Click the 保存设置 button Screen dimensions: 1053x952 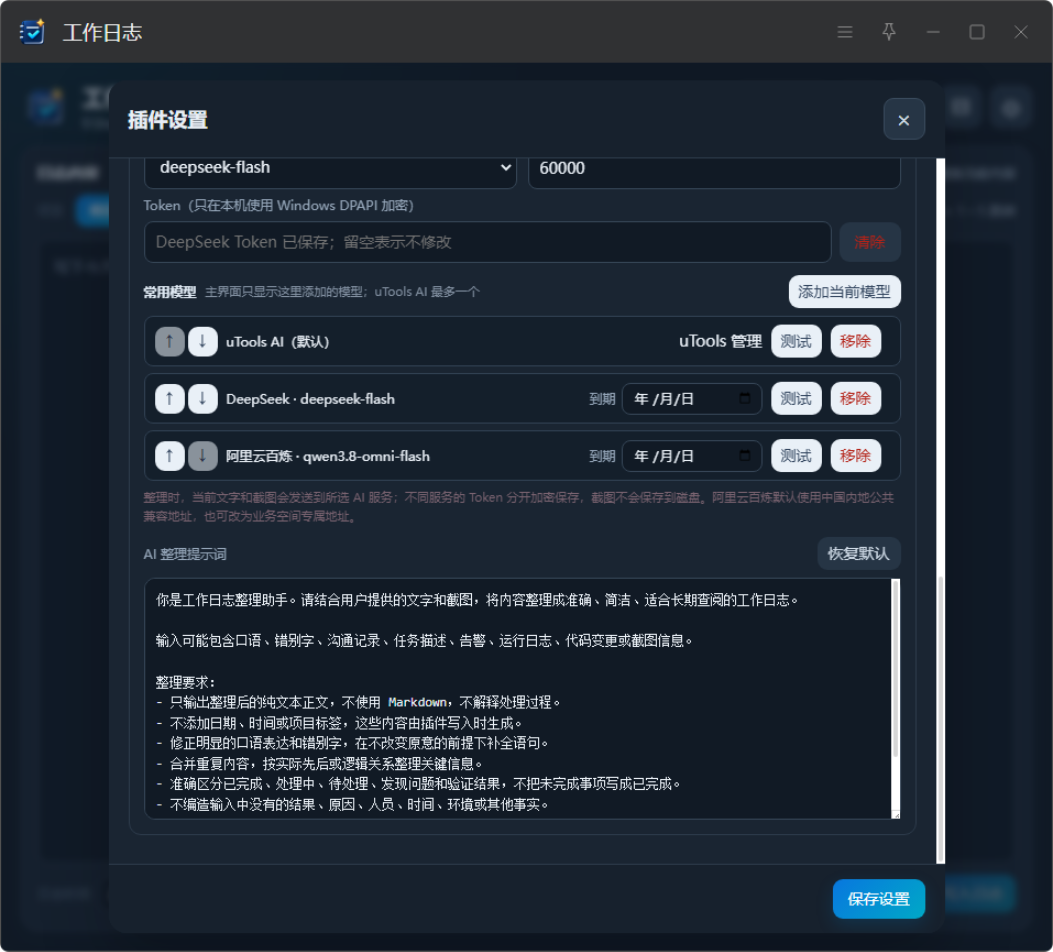pos(878,898)
